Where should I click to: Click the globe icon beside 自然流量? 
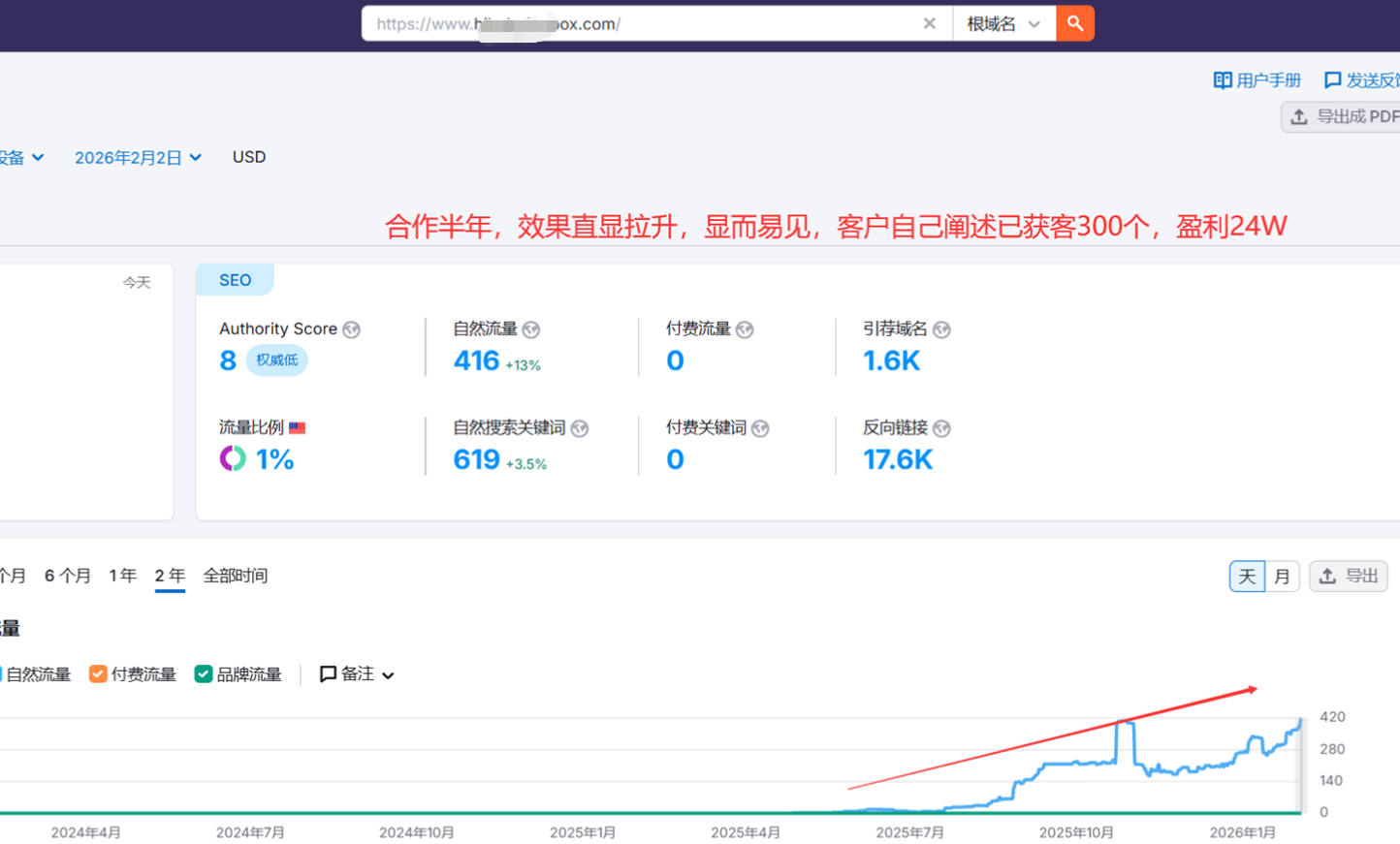(x=530, y=329)
